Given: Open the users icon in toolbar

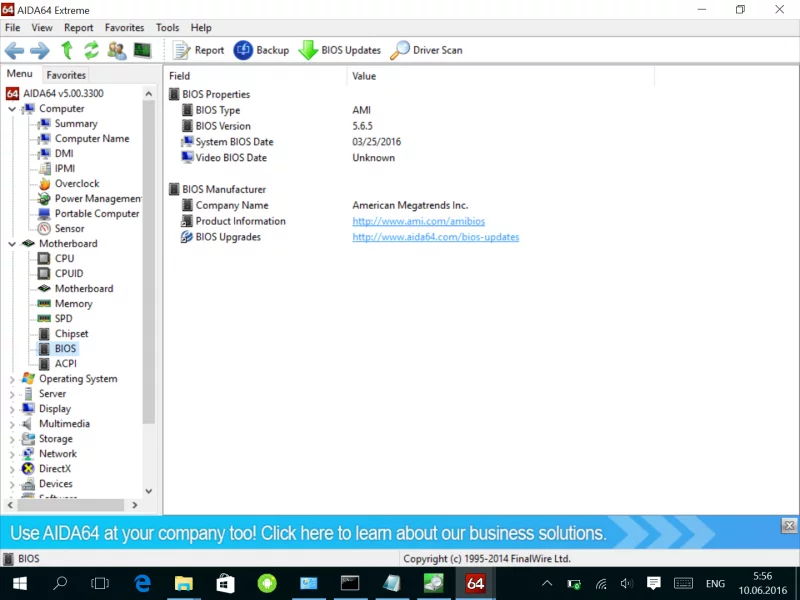Looking at the screenshot, I should (x=117, y=51).
